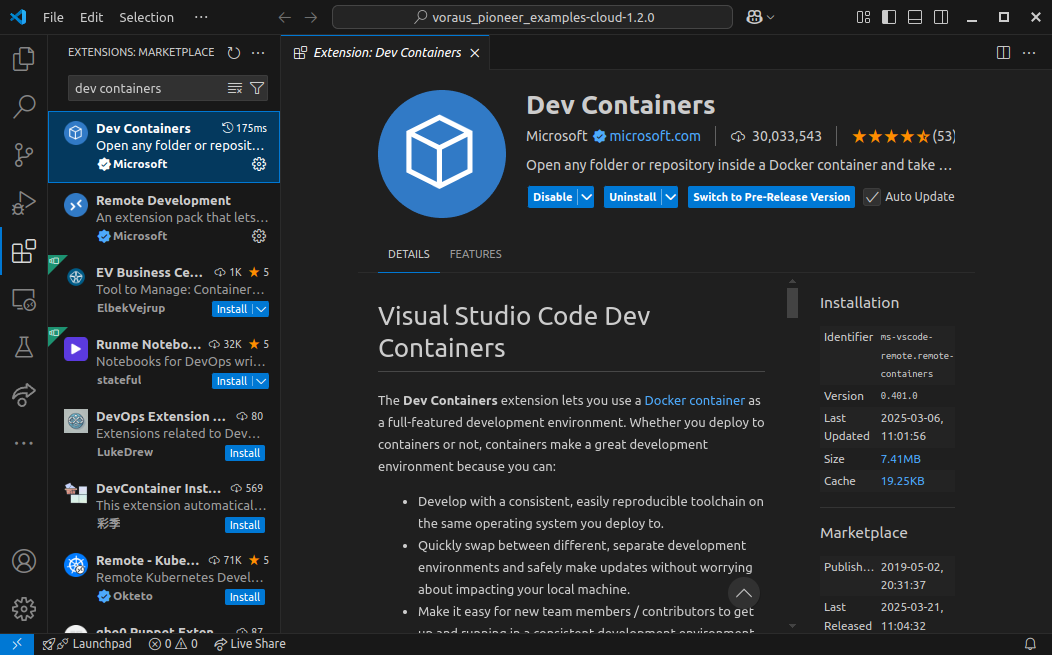The image size is (1052, 655).
Task: Open Source Control view
Action: (x=23, y=155)
